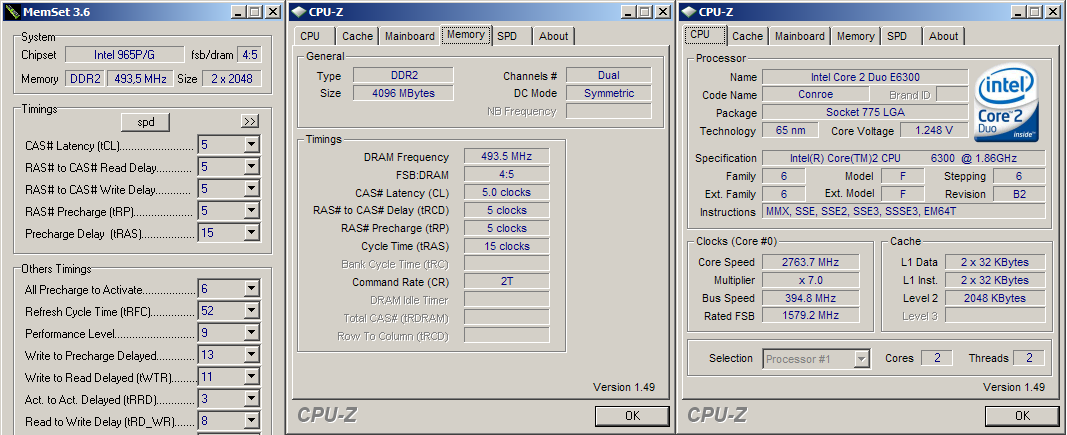Click the Level 2 2048 KBytes cache value
Image resolution: width=1067 pixels, height=435 pixels.
pos(994,297)
